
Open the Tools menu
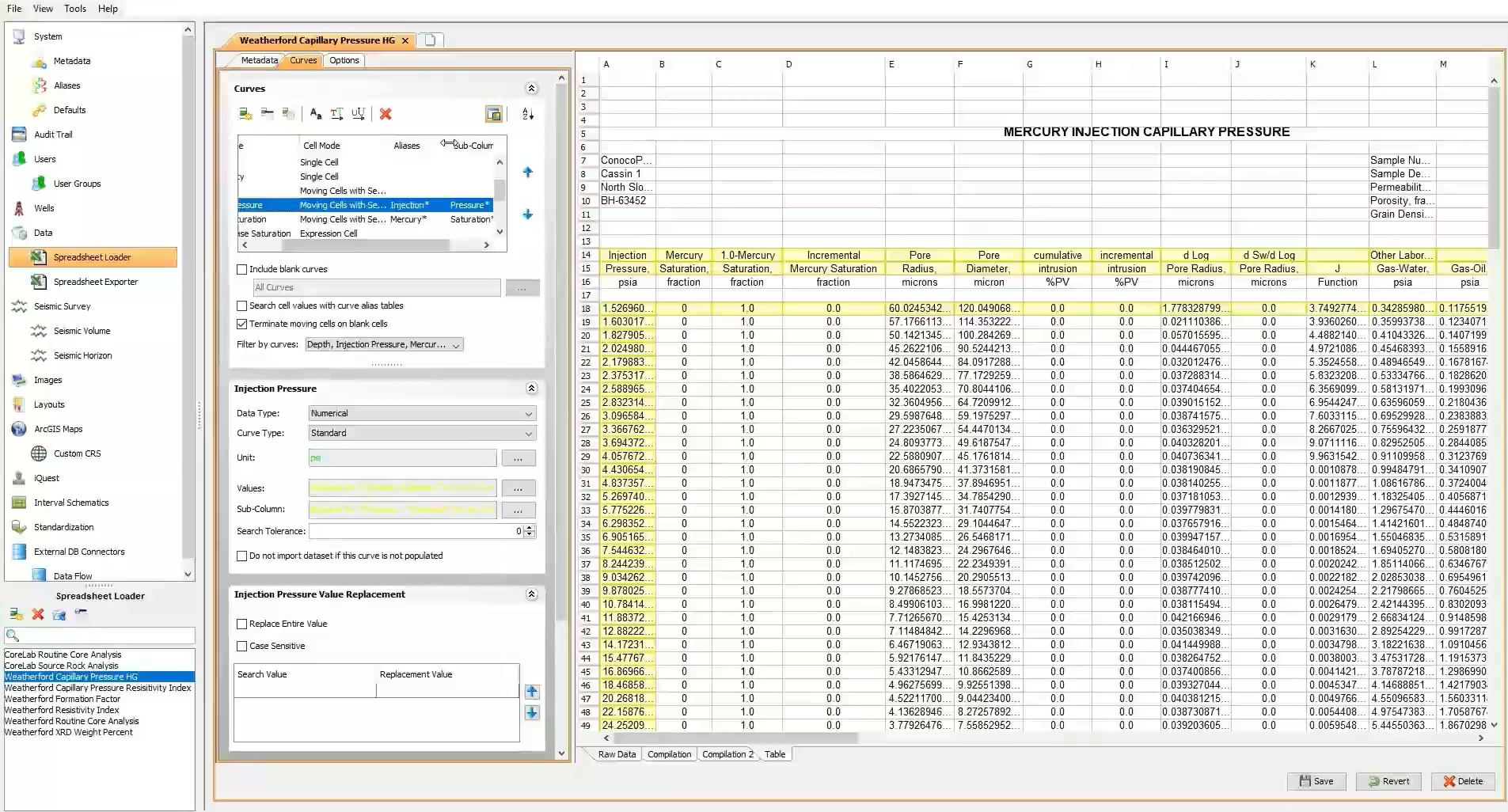[75, 9]
